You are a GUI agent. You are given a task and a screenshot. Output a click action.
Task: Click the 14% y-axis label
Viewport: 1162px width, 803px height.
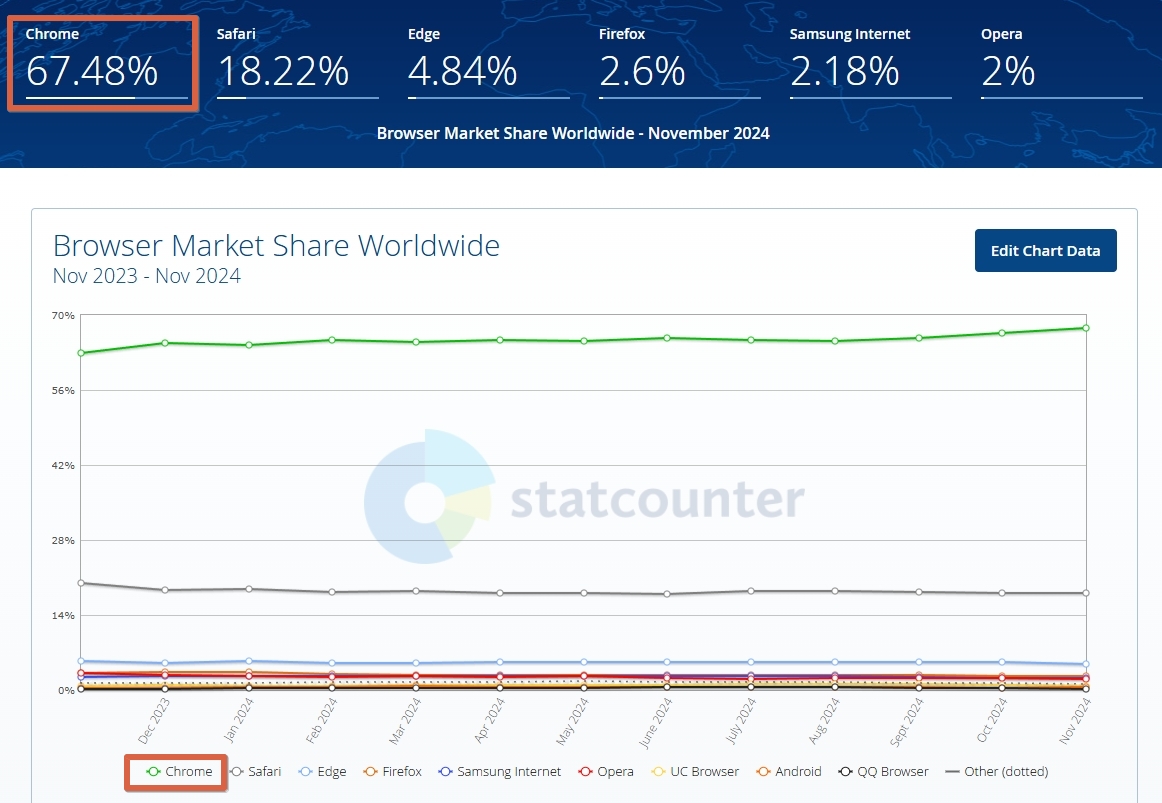tap(63, 615)
